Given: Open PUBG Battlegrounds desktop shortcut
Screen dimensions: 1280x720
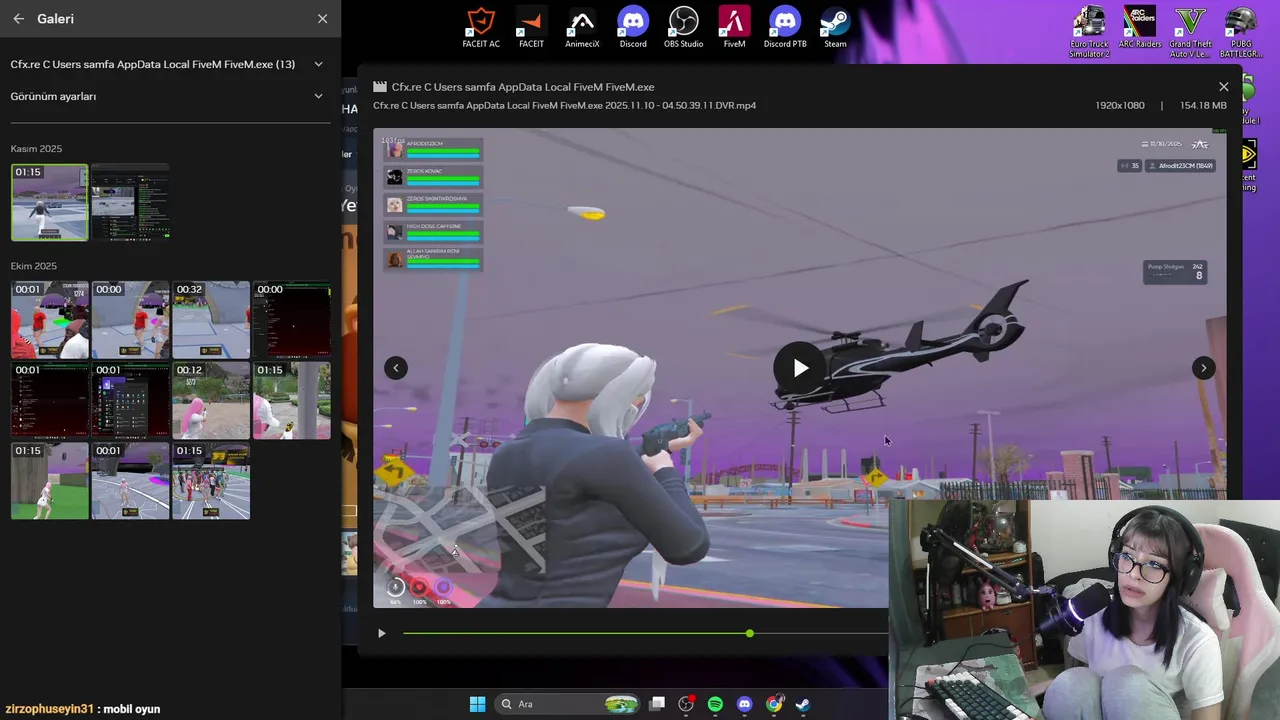Looking at the screenshot, I should coord(1241,31).
